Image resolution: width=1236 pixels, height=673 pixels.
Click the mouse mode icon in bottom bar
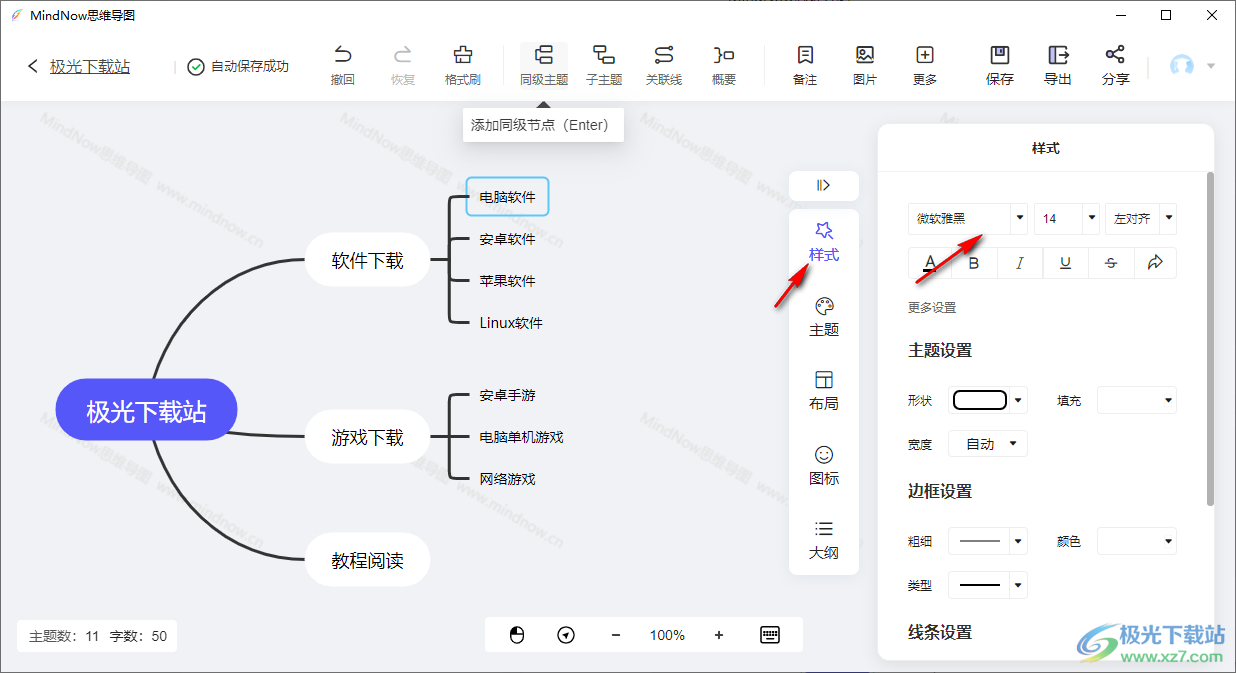(517, 635)
